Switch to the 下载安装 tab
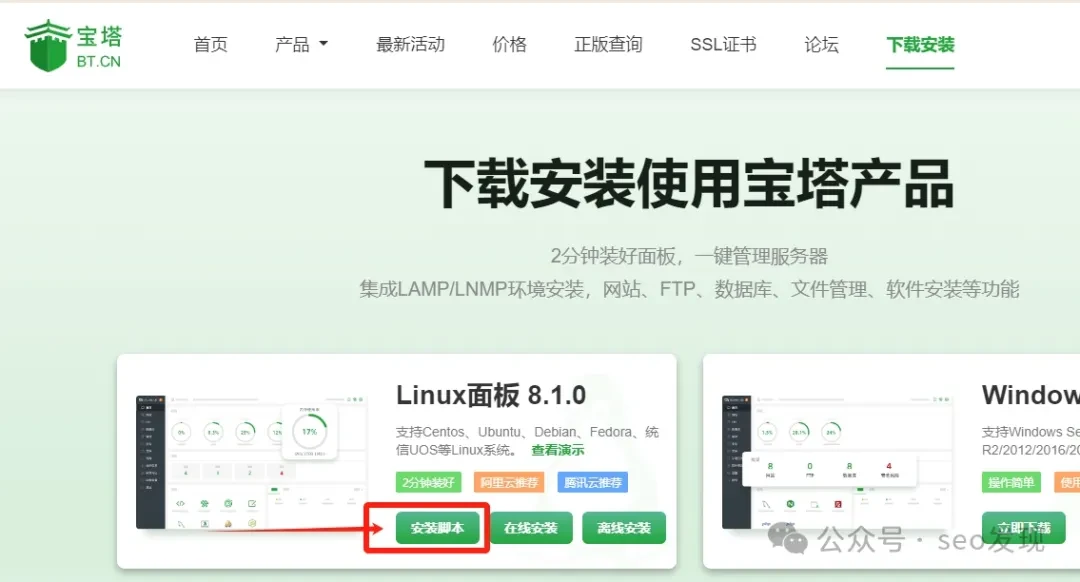Viewport: 1080px width, 582px height. pos(920,45)
